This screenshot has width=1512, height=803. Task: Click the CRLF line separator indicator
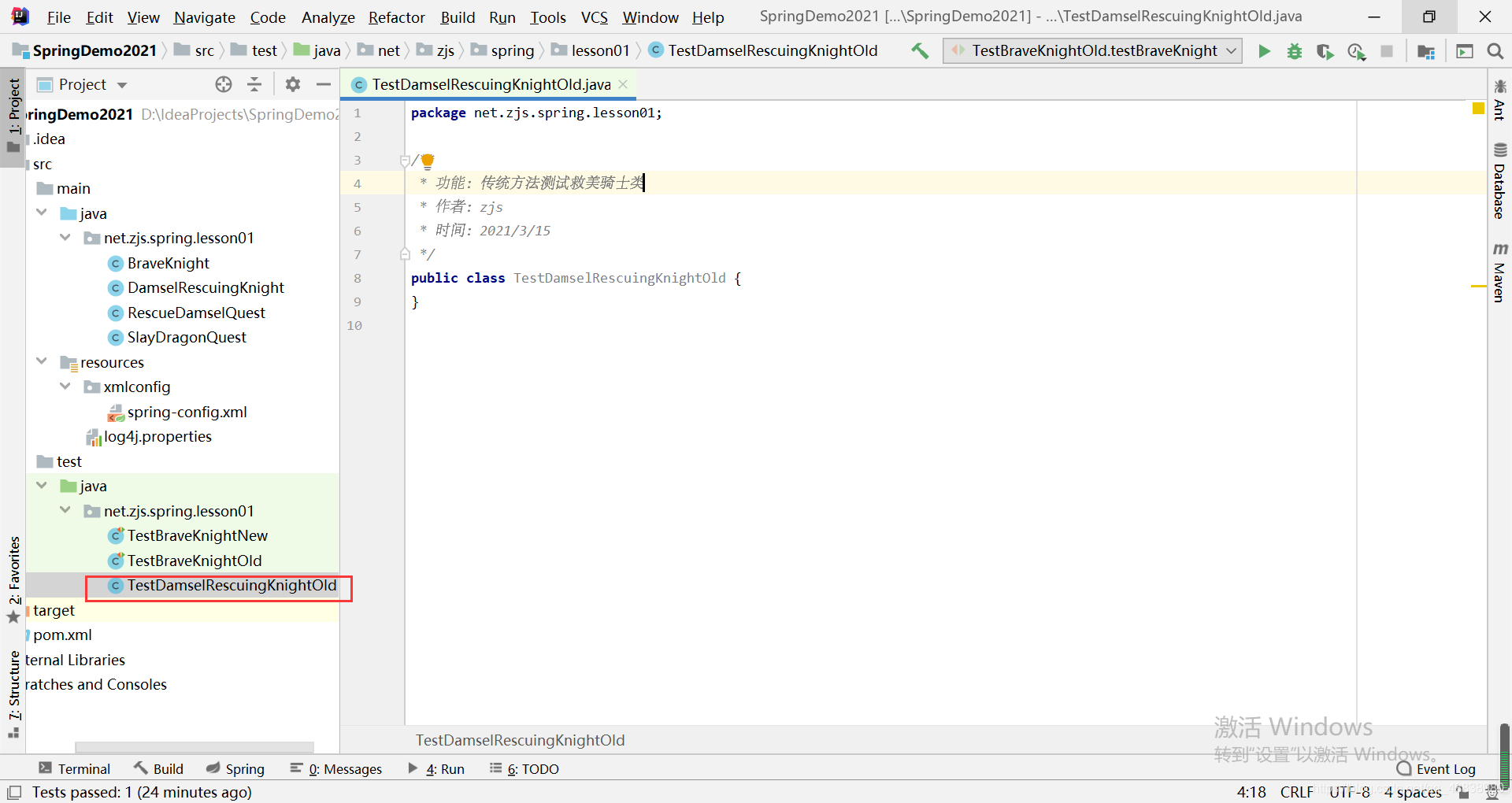point(1296,792)
